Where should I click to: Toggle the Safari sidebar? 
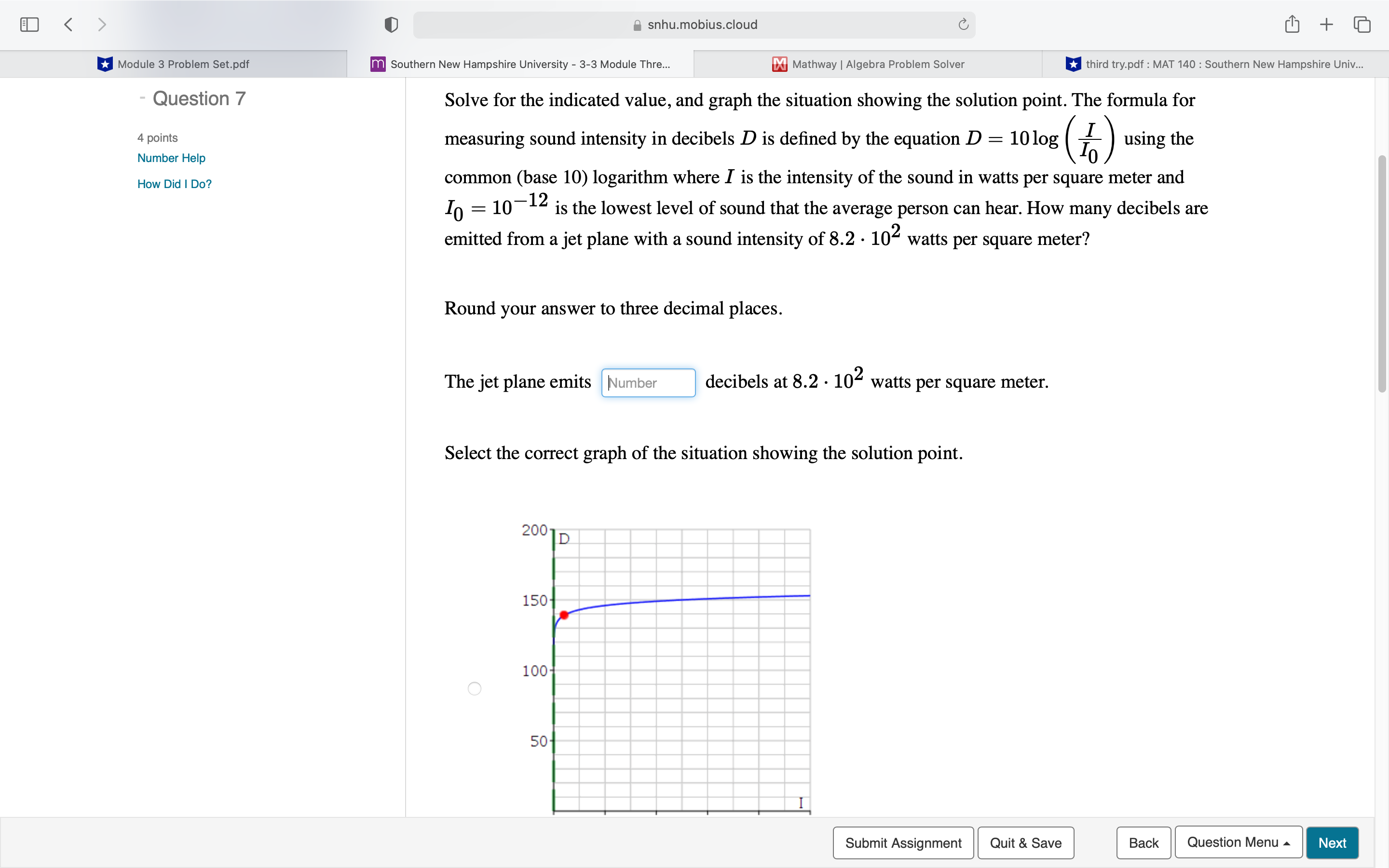29,24
